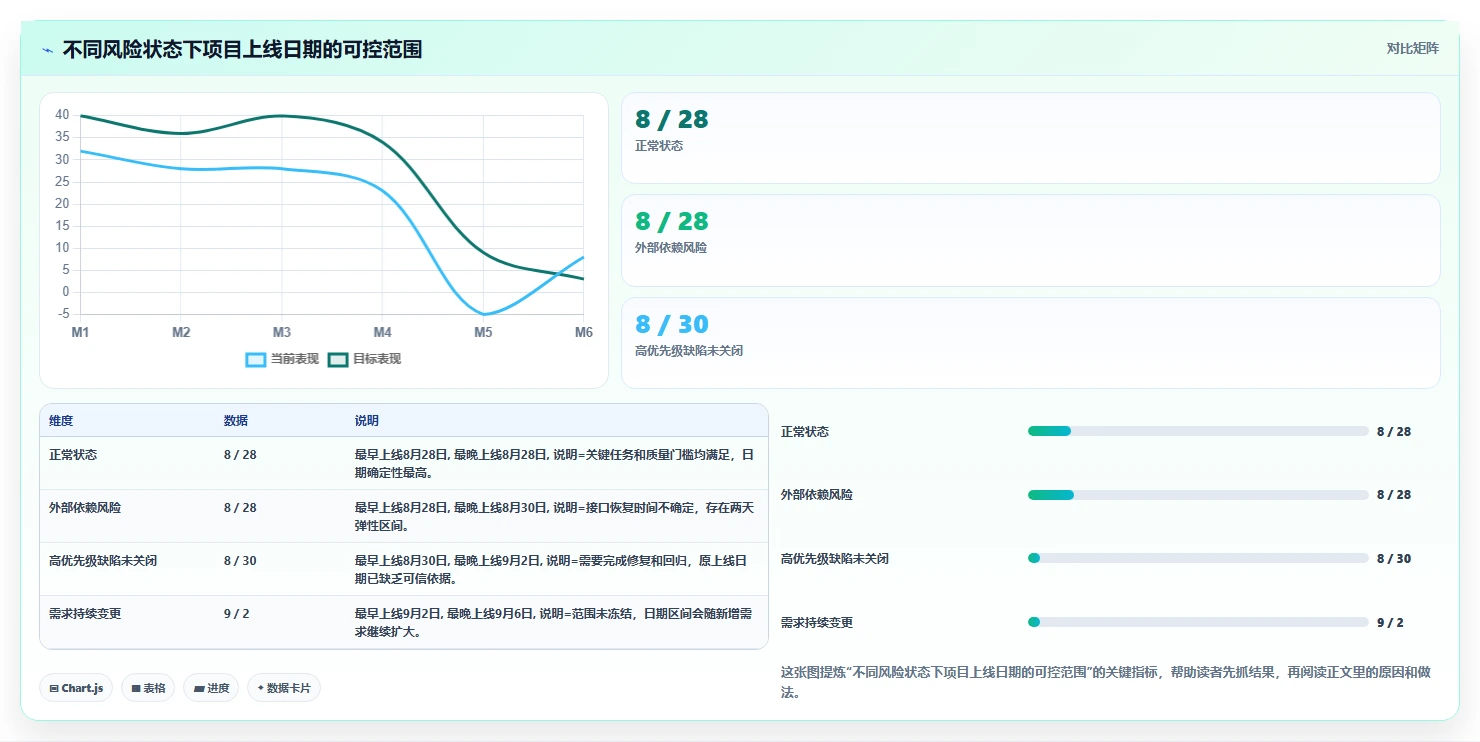Viewport: 1480px width, 742px height.
Task: Click the summary paragraph starting 这张图提炼
Action: 1108,682
